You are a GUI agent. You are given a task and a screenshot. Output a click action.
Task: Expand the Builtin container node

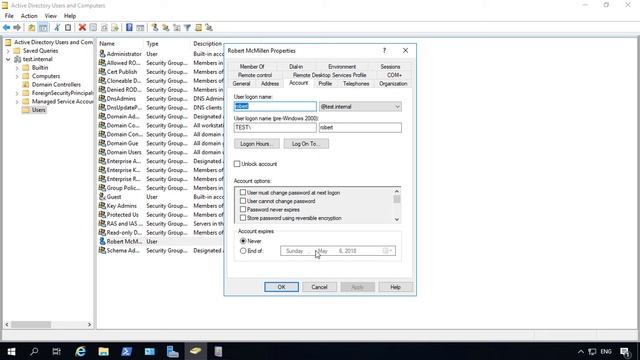17,68
